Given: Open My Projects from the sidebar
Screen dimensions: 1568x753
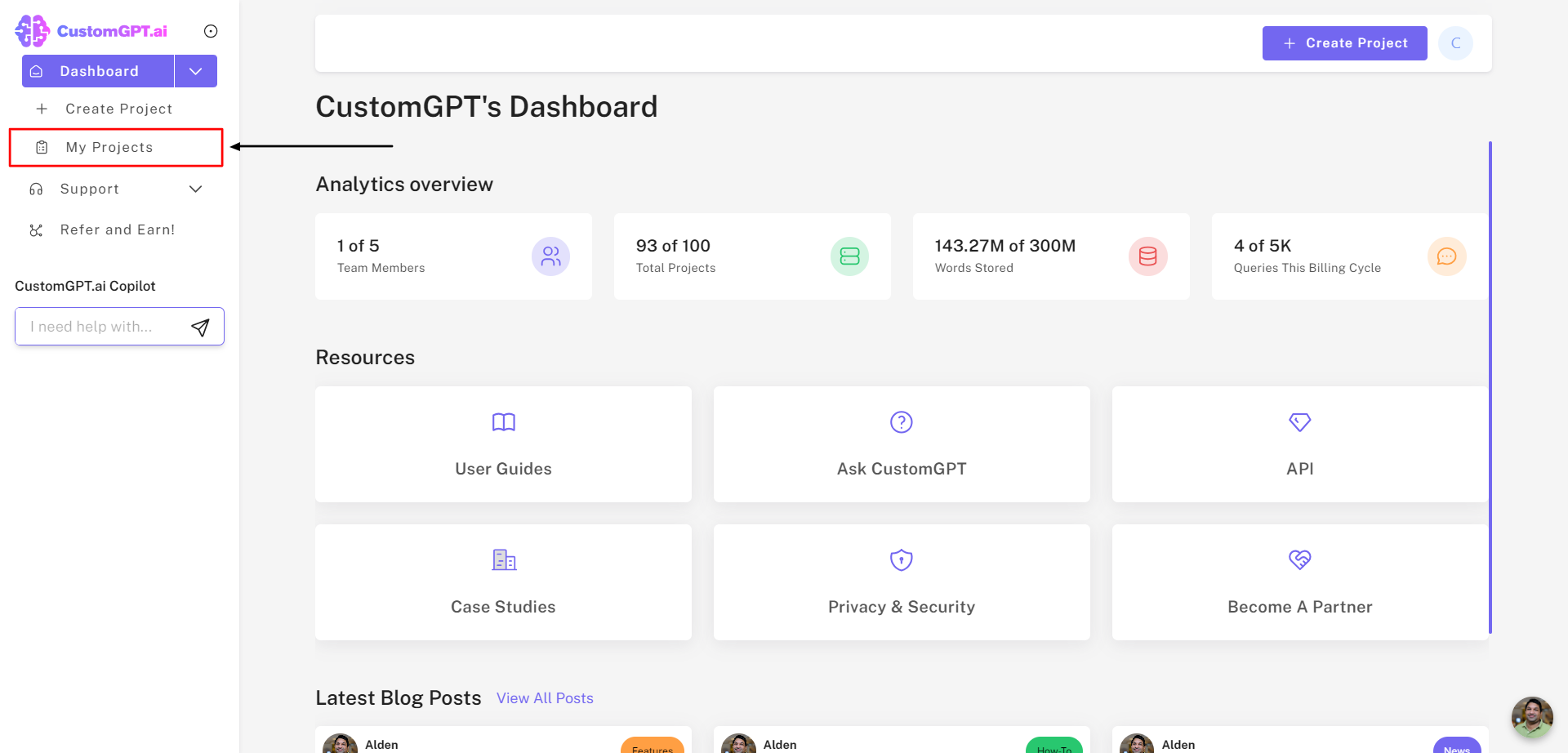Looking at the screenshot, I should click(x=116, y=147).
